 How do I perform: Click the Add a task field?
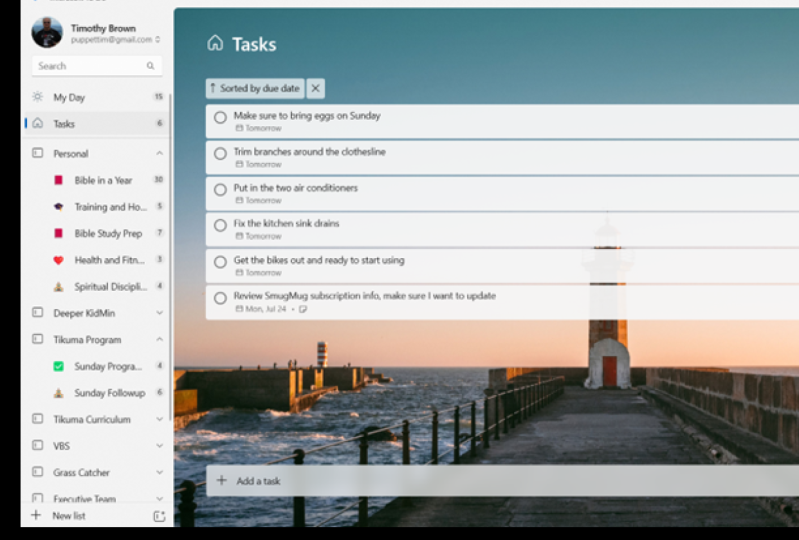[x=502, y=480]
